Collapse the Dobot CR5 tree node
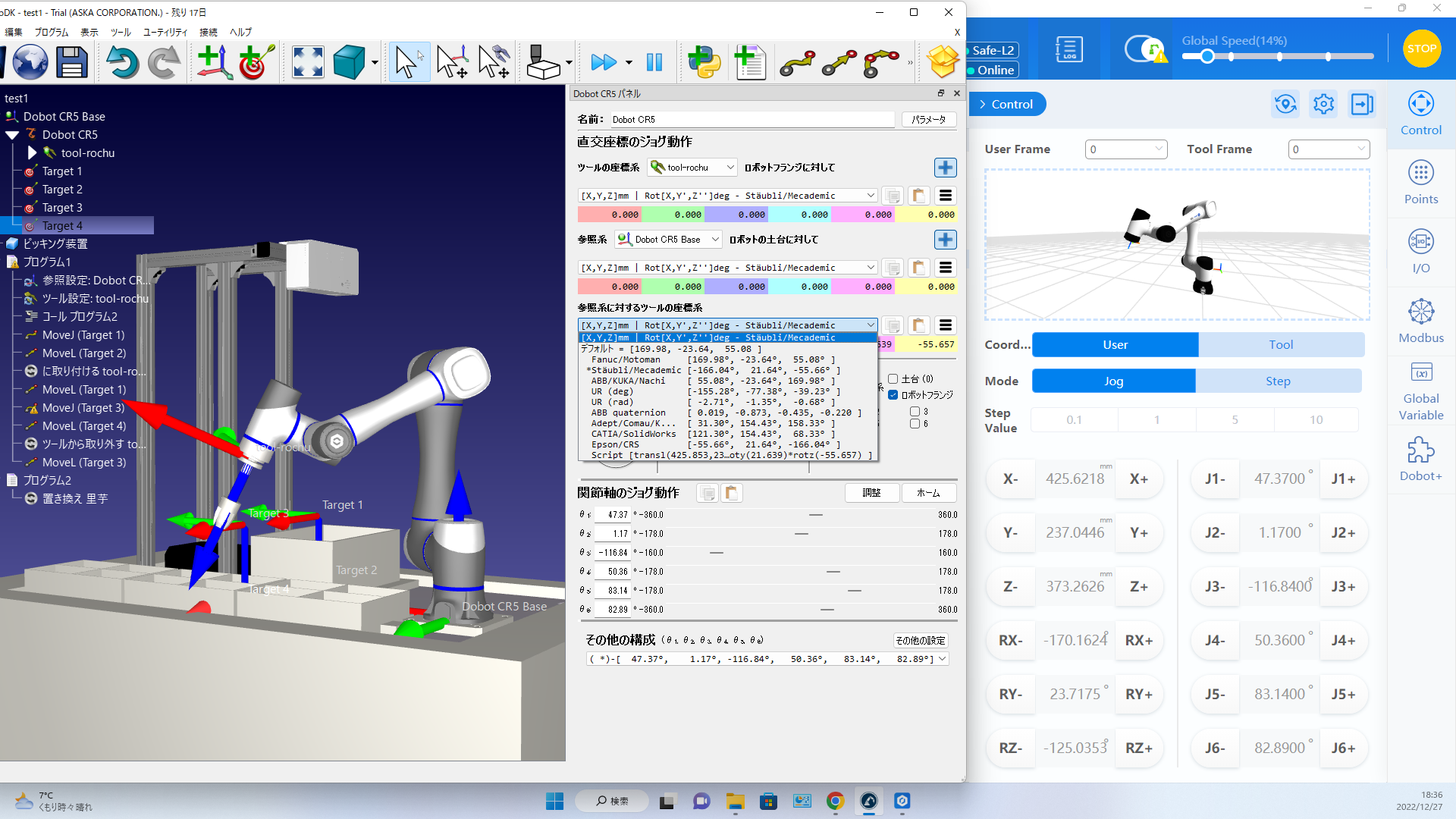 [12, 135]
